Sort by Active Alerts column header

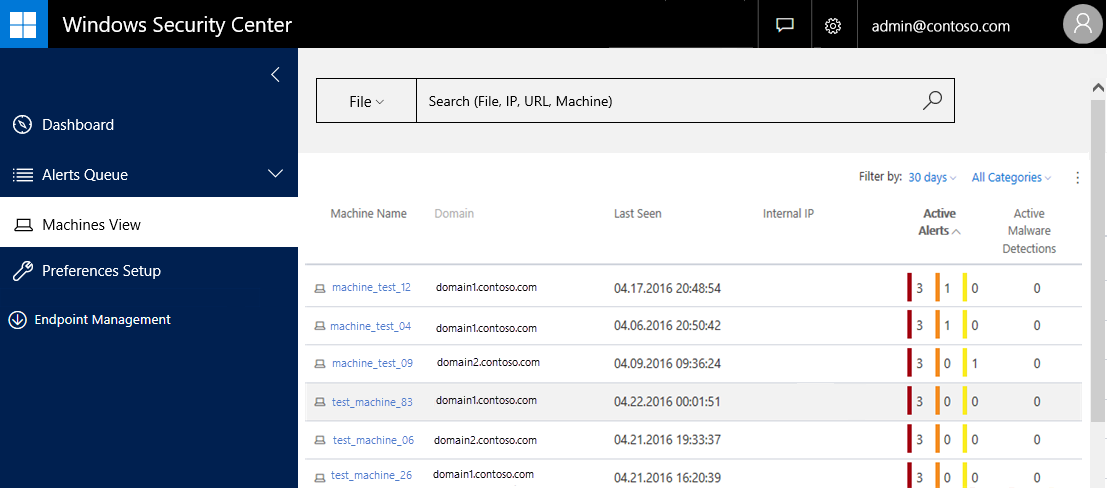tap(938, 222)
